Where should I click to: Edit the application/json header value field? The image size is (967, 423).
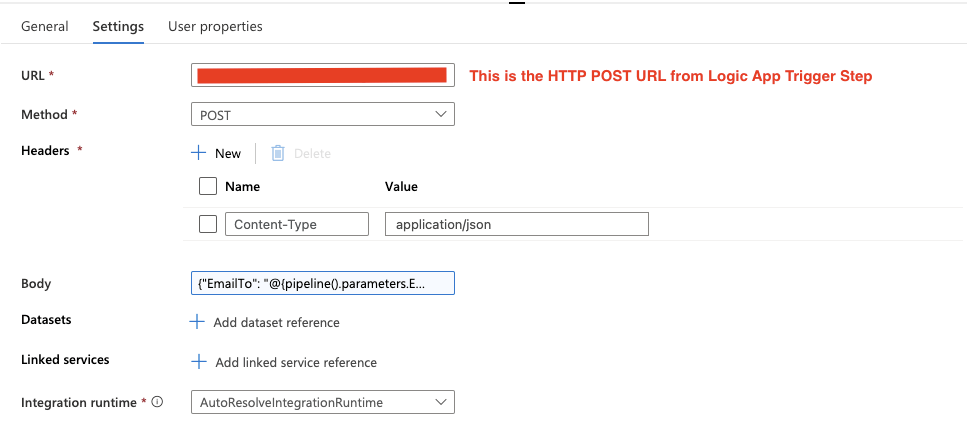click(x=516, y=225)
